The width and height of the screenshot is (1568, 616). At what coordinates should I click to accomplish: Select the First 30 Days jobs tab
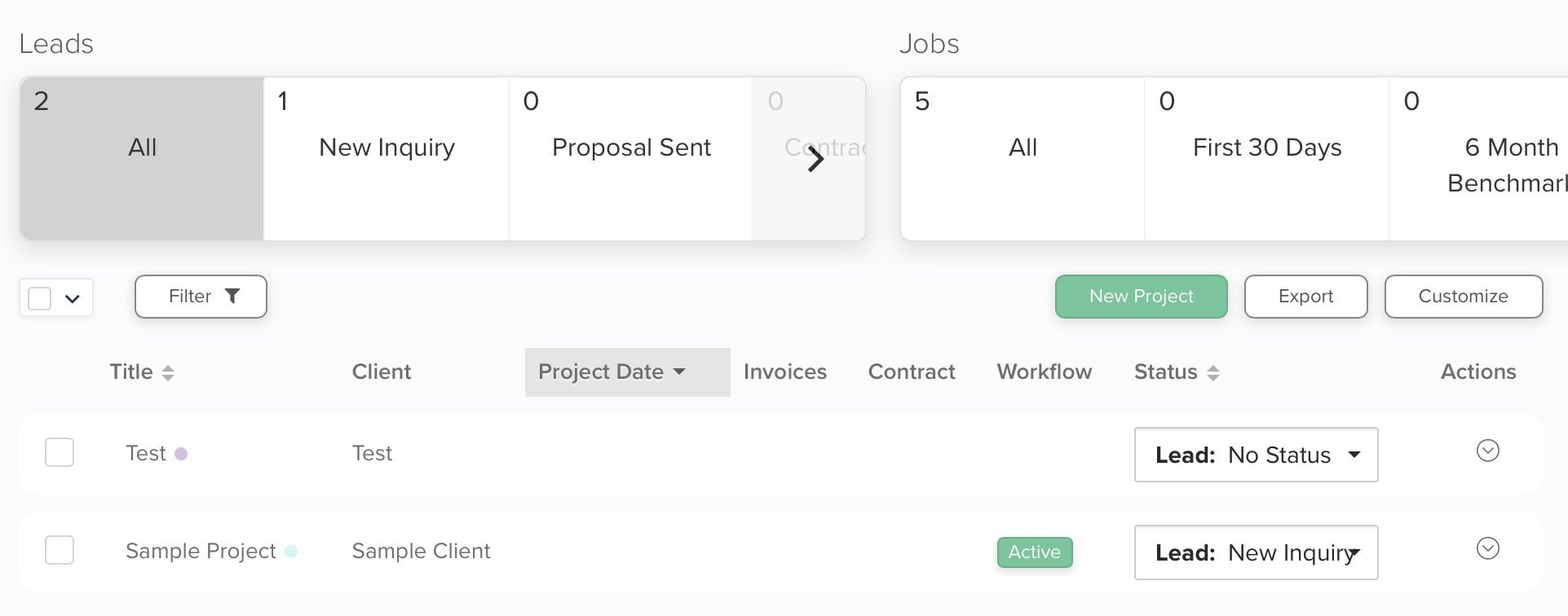point(1267,159)
